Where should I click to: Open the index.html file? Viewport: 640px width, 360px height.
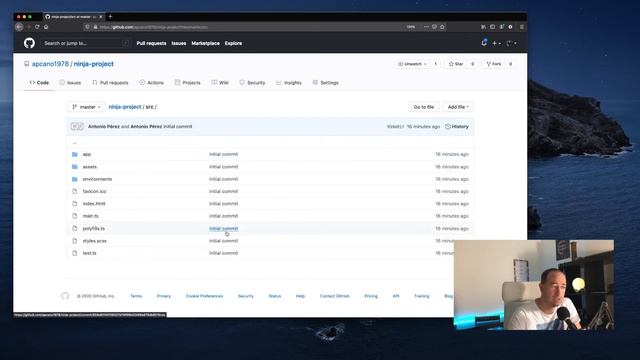point(94,204)
